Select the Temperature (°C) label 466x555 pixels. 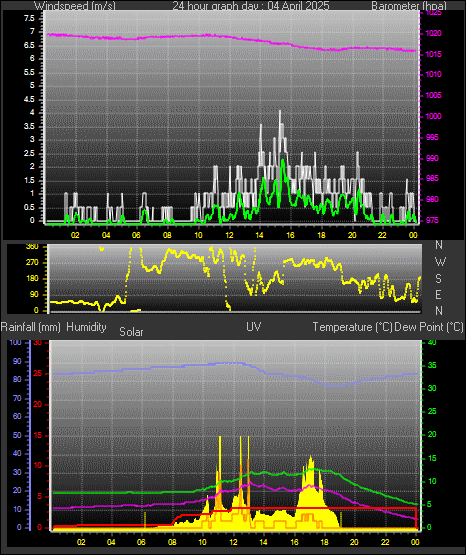(x=352, y=327)
